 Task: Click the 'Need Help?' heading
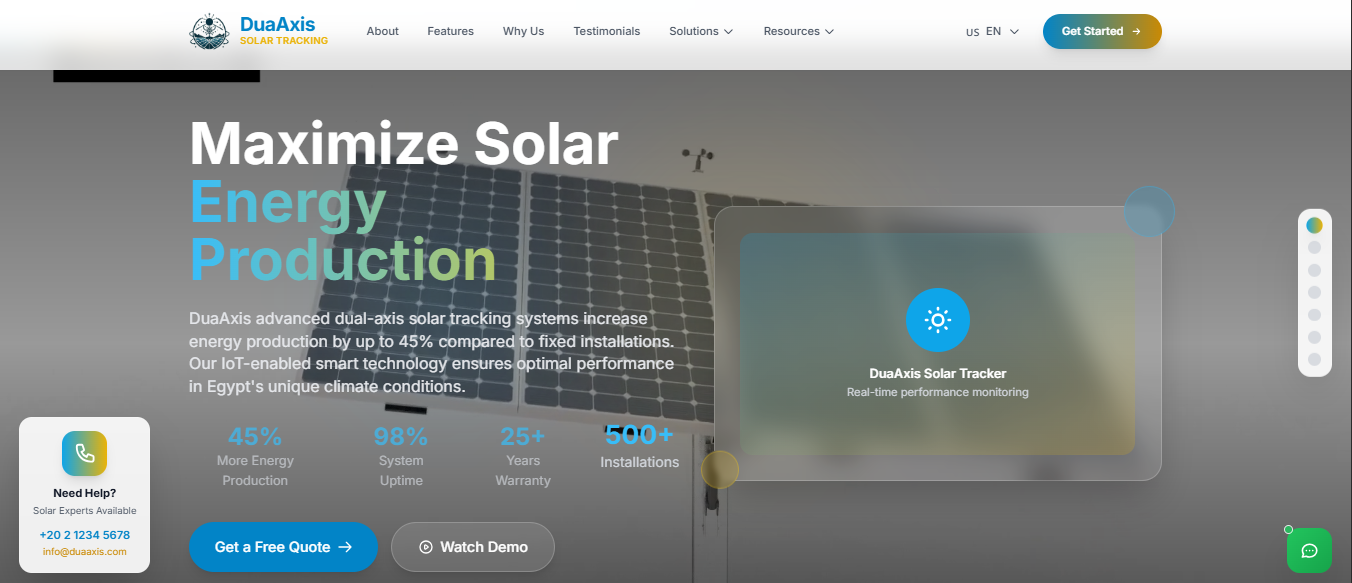point(85,493)
